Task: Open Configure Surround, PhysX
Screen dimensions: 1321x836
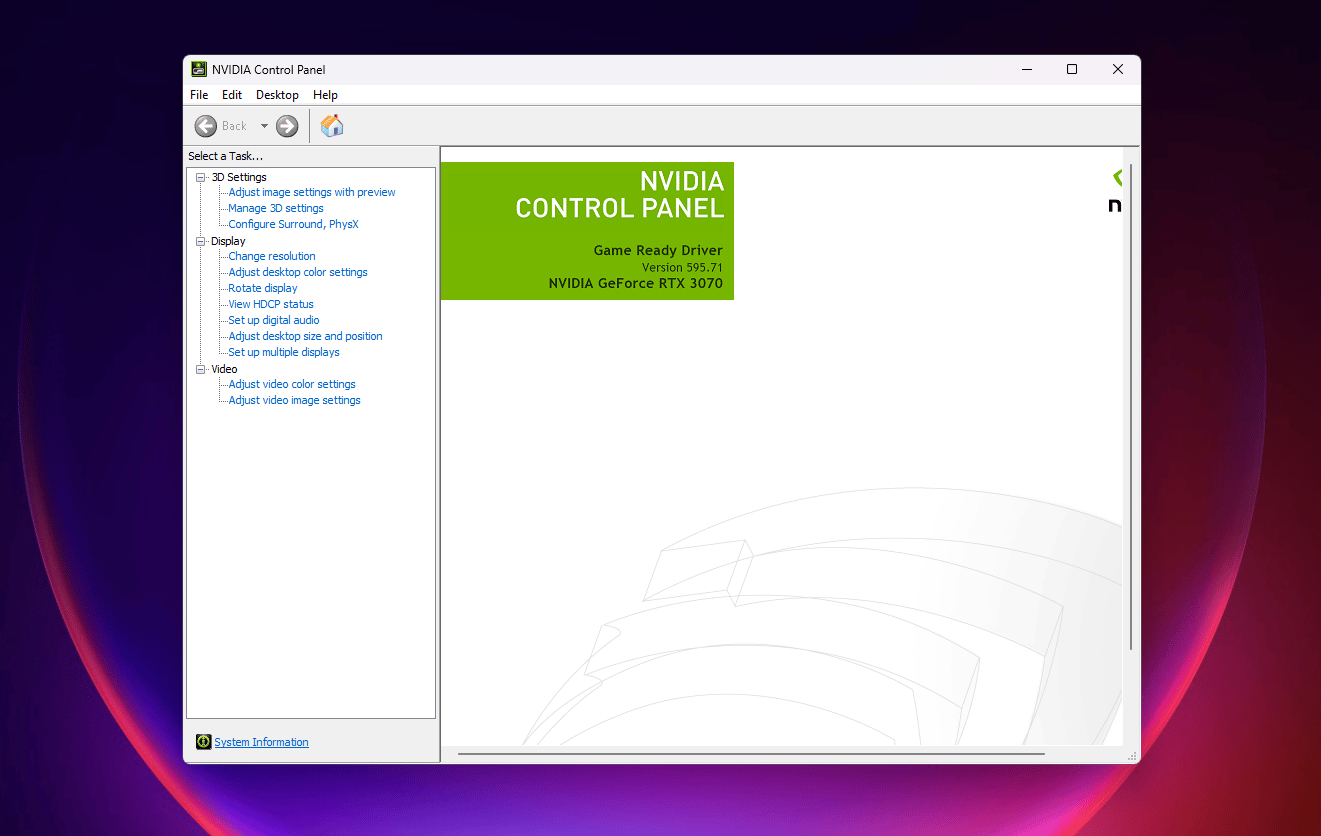Action: pos(293,224)
